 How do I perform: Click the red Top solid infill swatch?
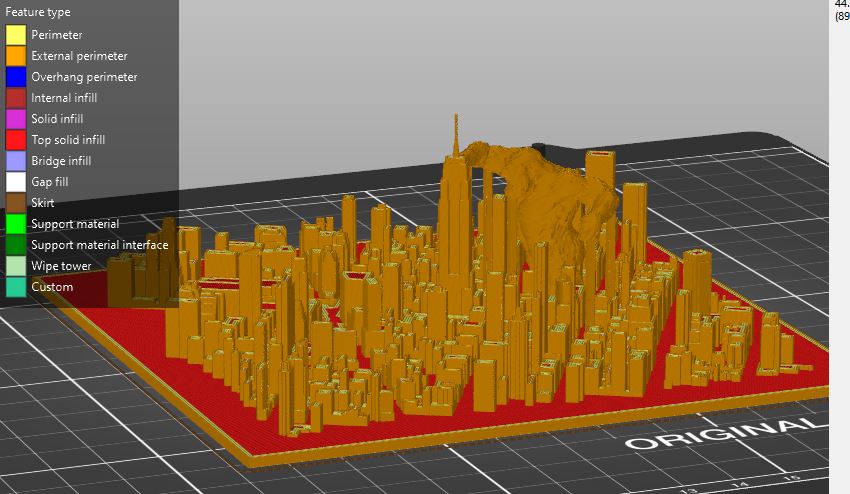(16, 140)
